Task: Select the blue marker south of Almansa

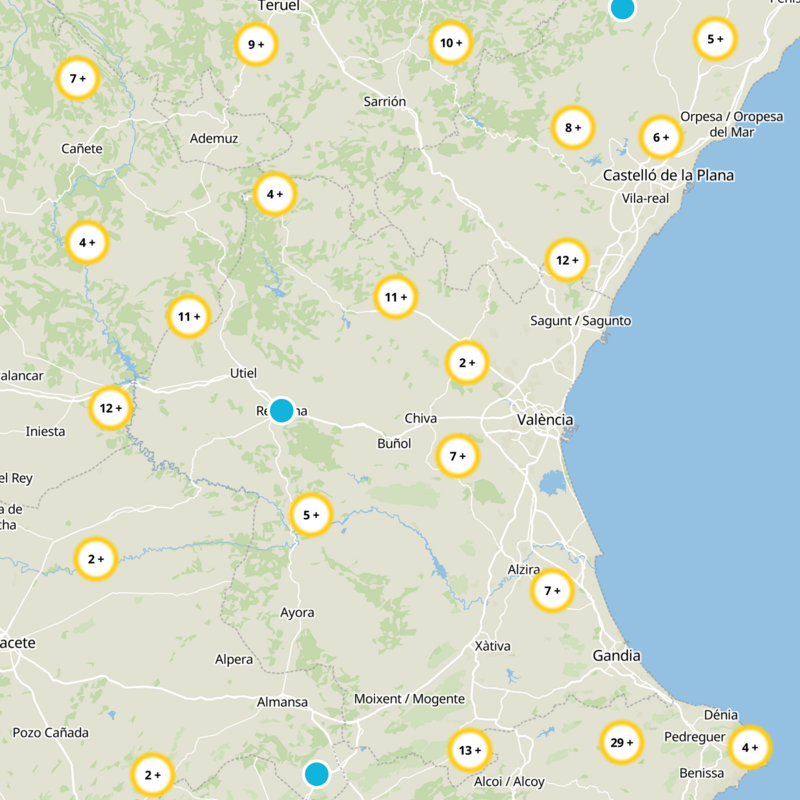Action: tap(317, 774)
